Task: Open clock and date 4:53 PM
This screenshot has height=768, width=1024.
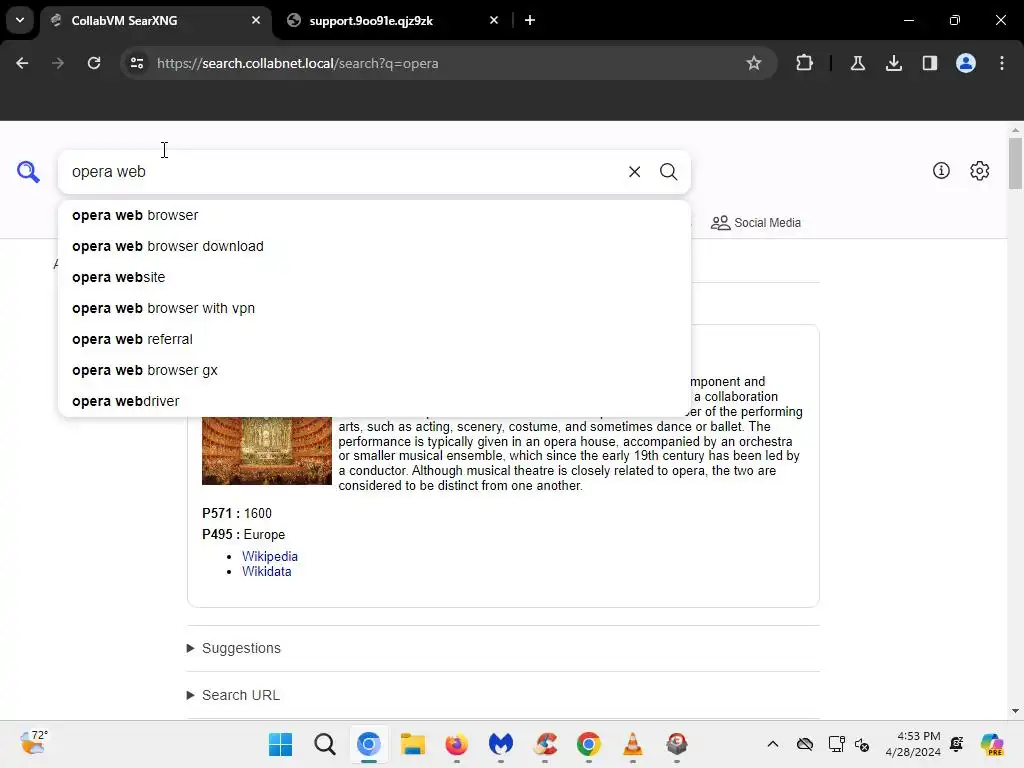Action: pyautogui.click(x=913, y=744)
